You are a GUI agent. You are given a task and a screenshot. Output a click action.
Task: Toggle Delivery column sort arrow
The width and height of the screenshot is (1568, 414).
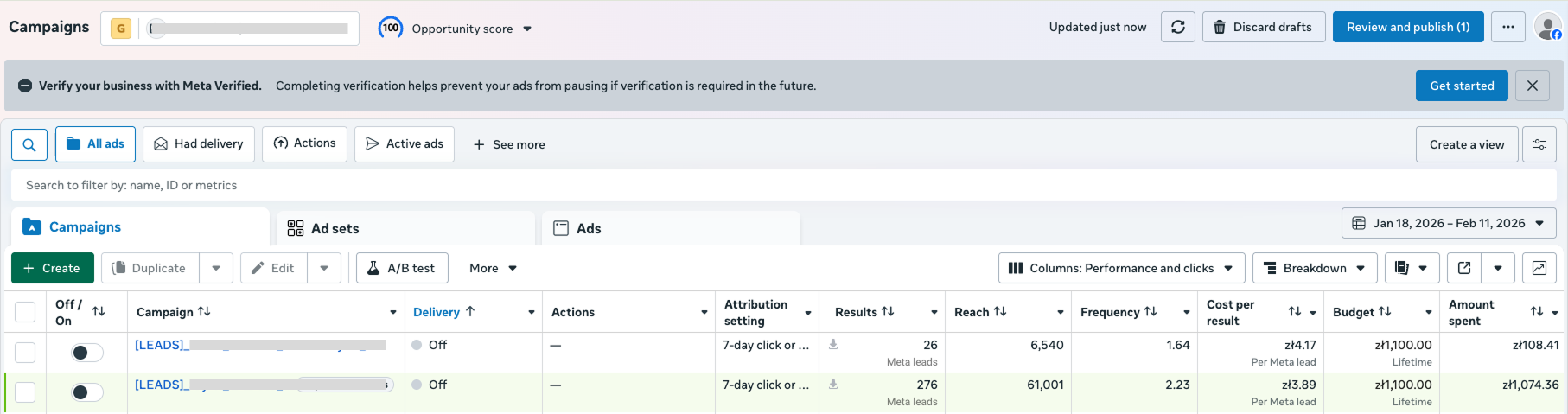(x=470, y=311)
